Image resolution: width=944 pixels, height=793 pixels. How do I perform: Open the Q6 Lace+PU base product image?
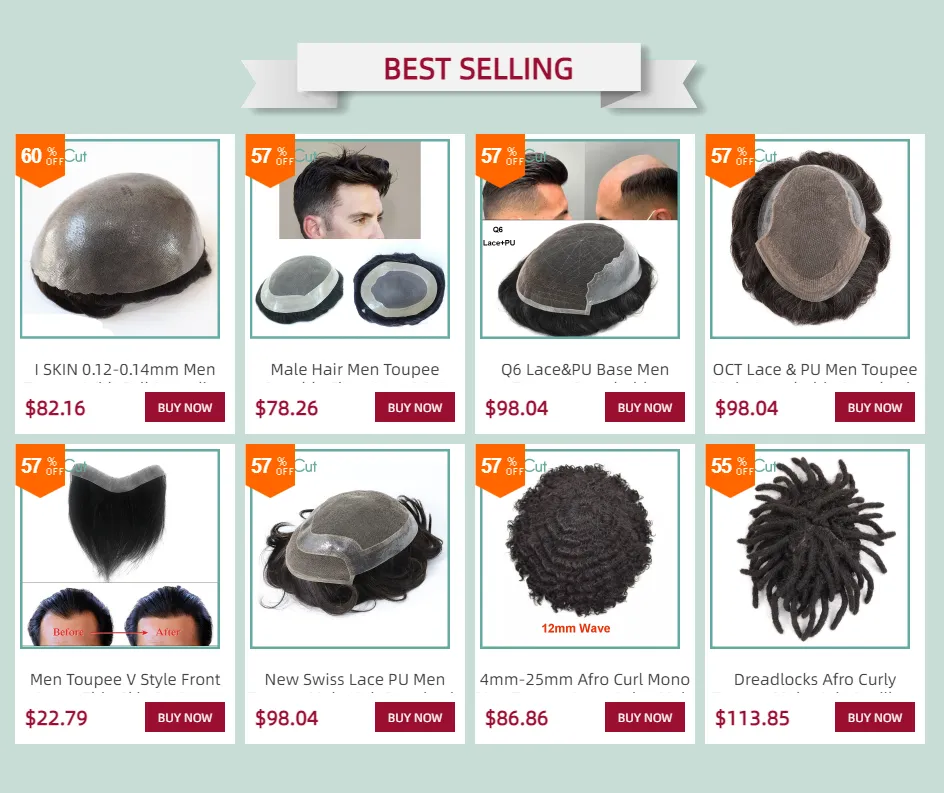pyautogui.click(x=580, y=239)
